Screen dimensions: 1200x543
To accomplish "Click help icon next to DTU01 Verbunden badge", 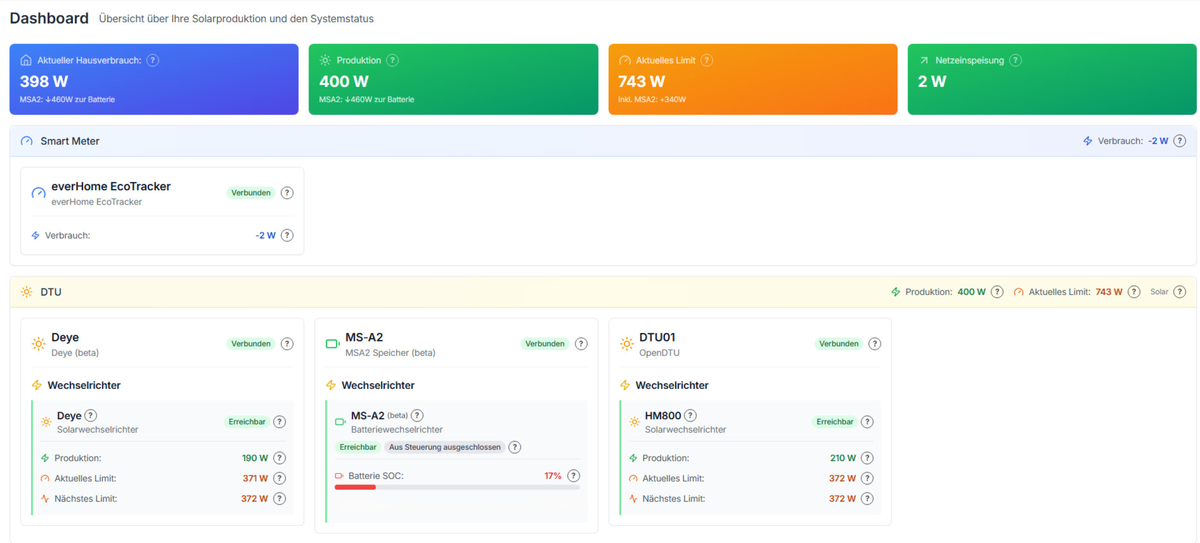I will [x=875, y=344].
